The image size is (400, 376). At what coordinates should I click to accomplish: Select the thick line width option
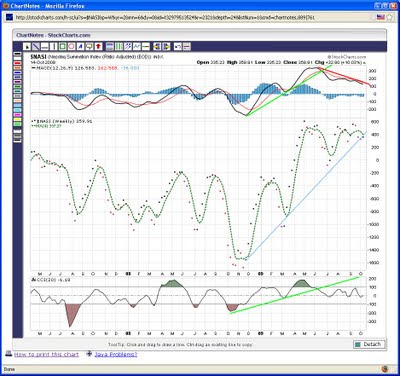(18, 141)
